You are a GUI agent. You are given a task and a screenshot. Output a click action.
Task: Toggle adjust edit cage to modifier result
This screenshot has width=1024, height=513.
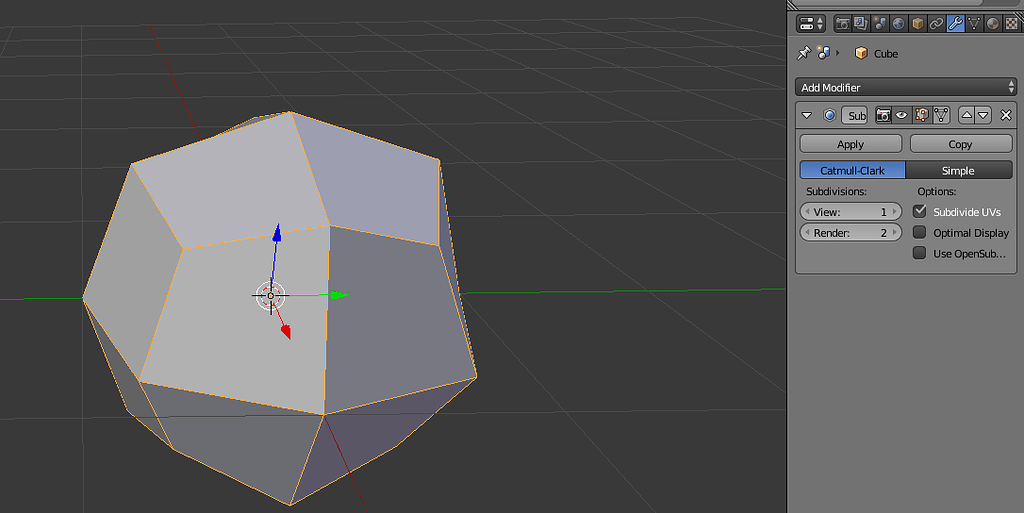pyautogui.click(x=940, y=116)
